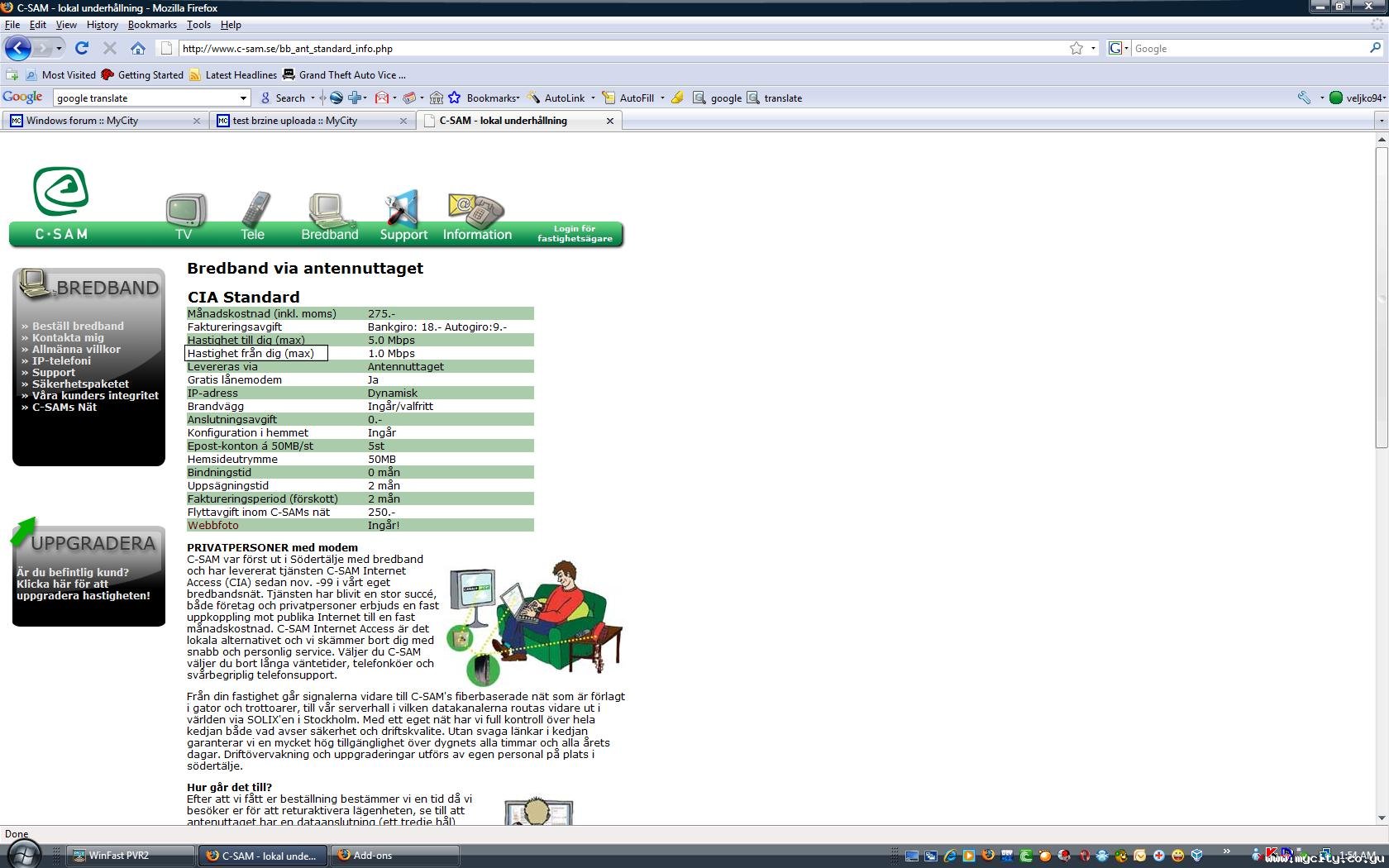1389x868 pixels.
Task: Click the 'translate' find-word toolbar button
Action: [x=775, y=98]
